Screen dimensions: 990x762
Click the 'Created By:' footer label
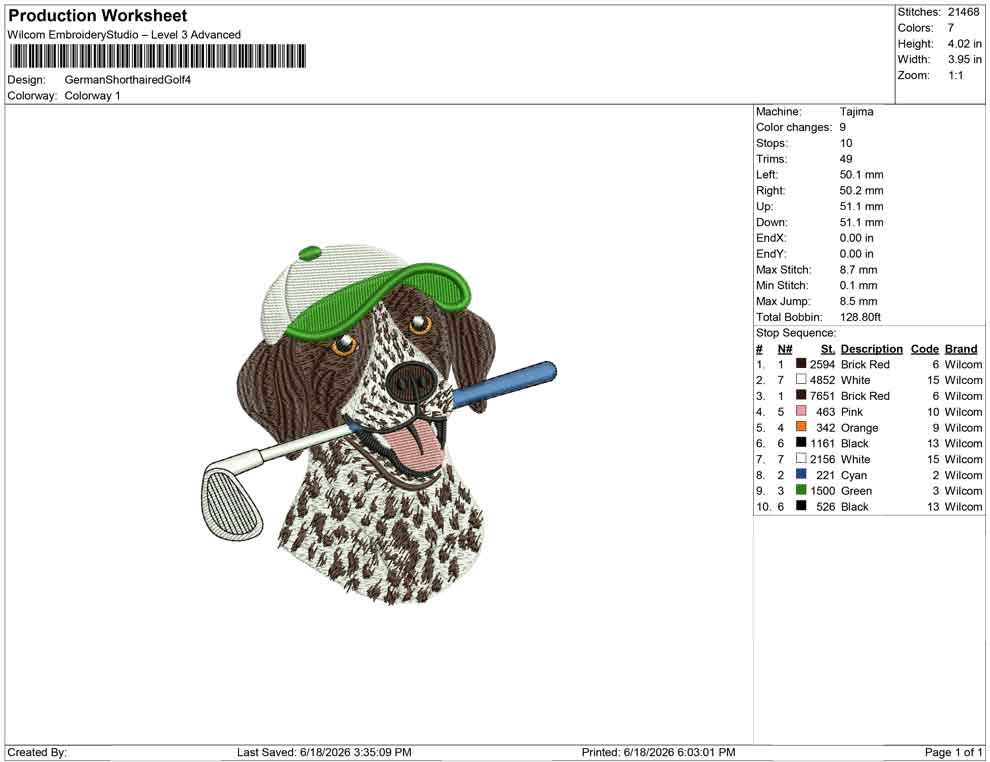pyautogui.click(x=37, y=752)
